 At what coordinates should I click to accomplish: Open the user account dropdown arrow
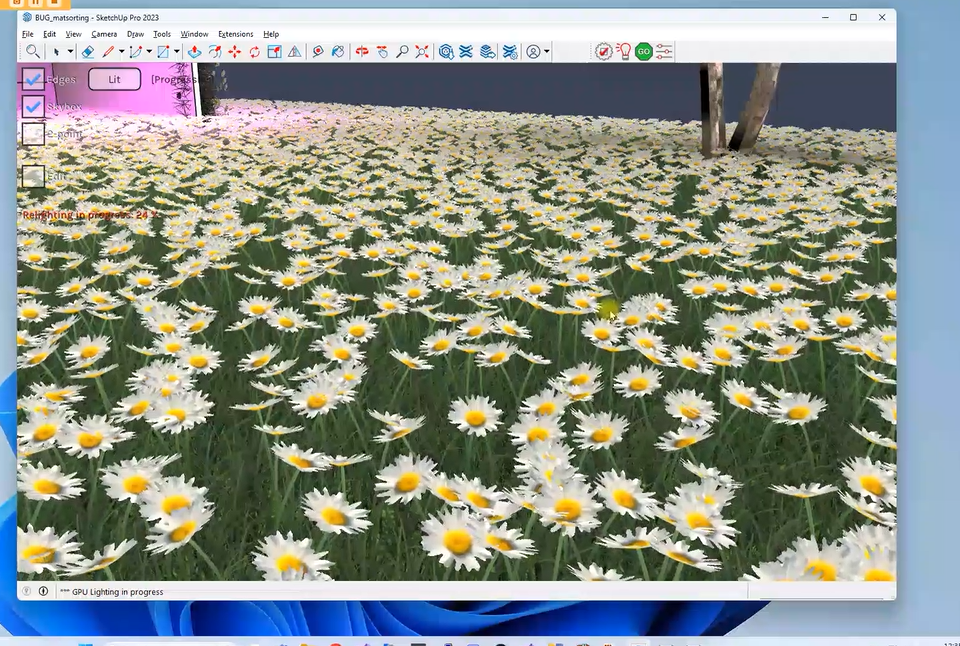(547, 52)
